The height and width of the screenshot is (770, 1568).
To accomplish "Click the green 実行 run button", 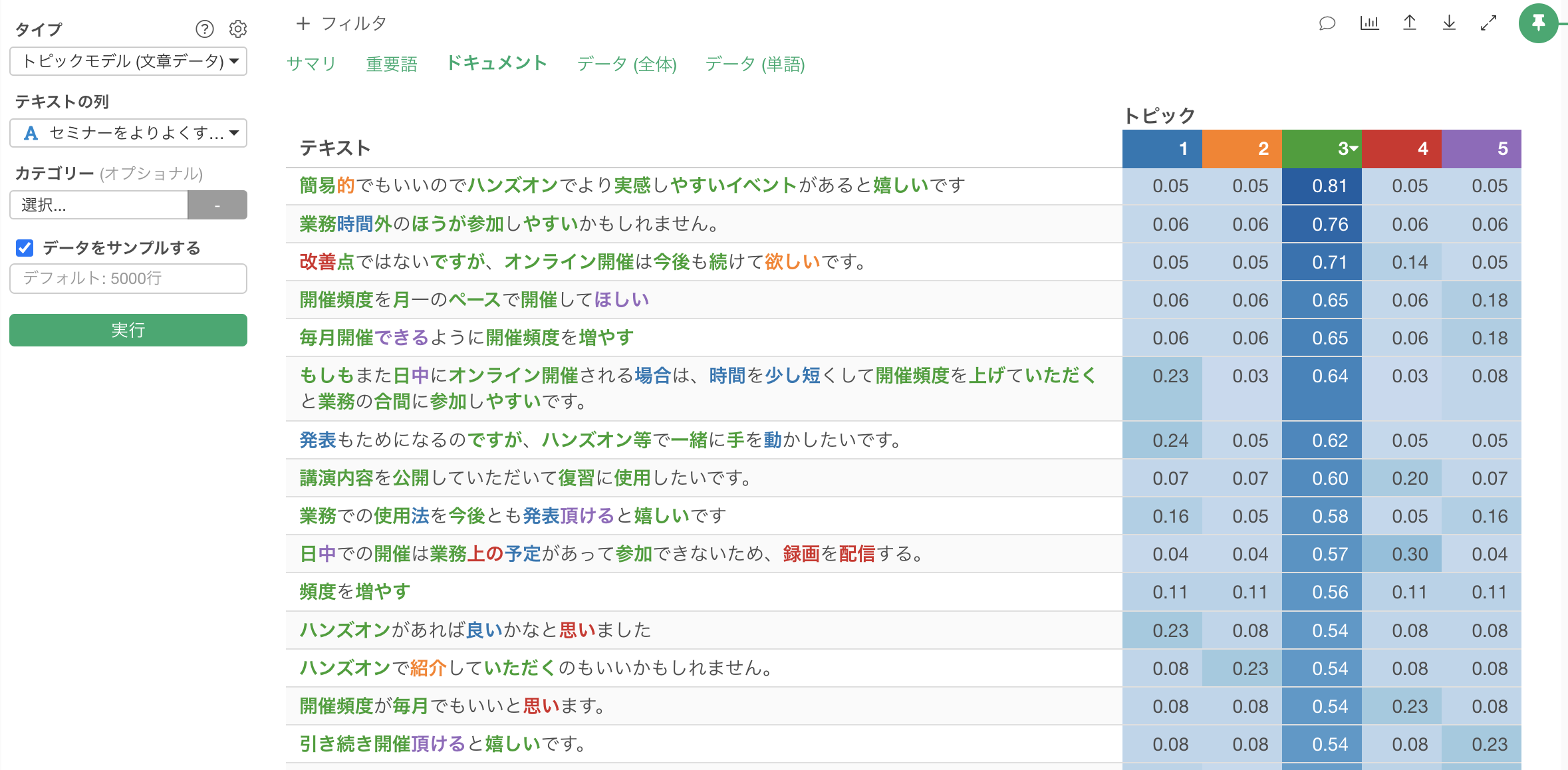I will point(128,330).
